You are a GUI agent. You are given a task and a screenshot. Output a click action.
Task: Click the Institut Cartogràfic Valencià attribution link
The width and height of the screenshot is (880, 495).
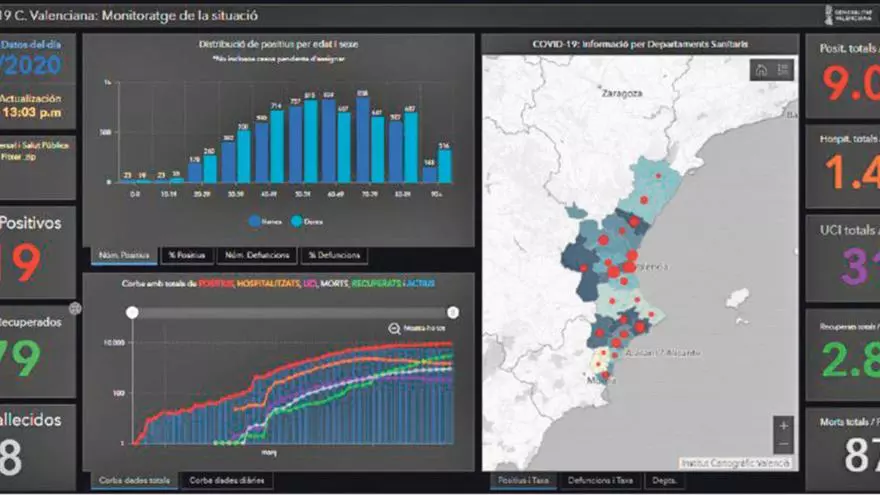(x=736, y=463)
